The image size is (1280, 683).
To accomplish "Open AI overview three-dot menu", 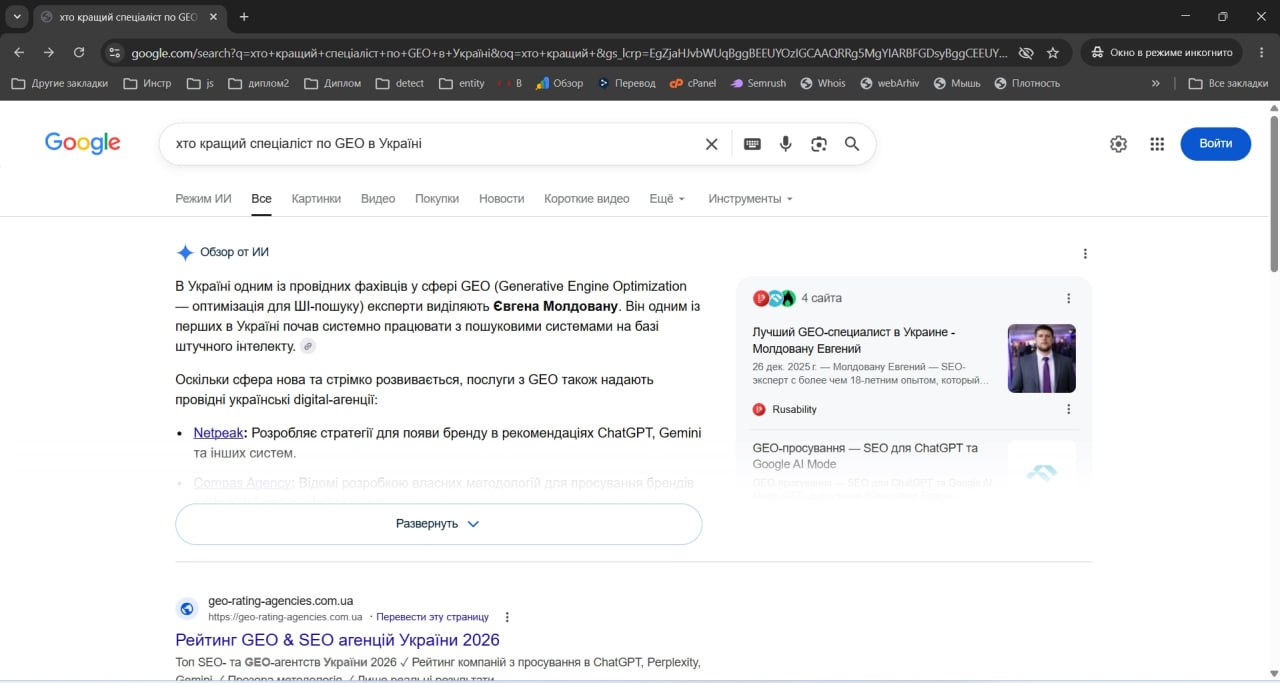I will pos(1085,254).
